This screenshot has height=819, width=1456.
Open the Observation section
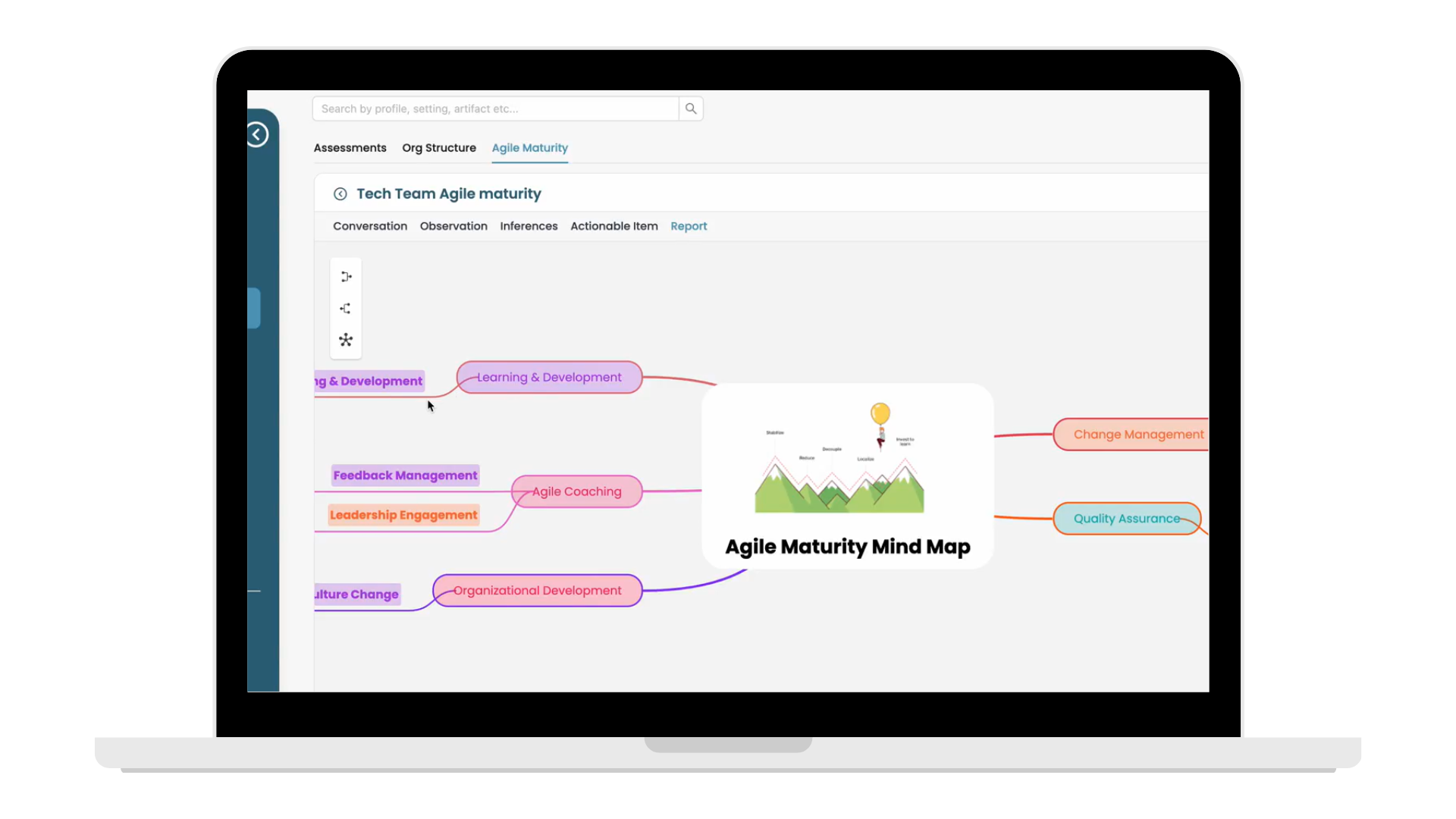(453, 226)
